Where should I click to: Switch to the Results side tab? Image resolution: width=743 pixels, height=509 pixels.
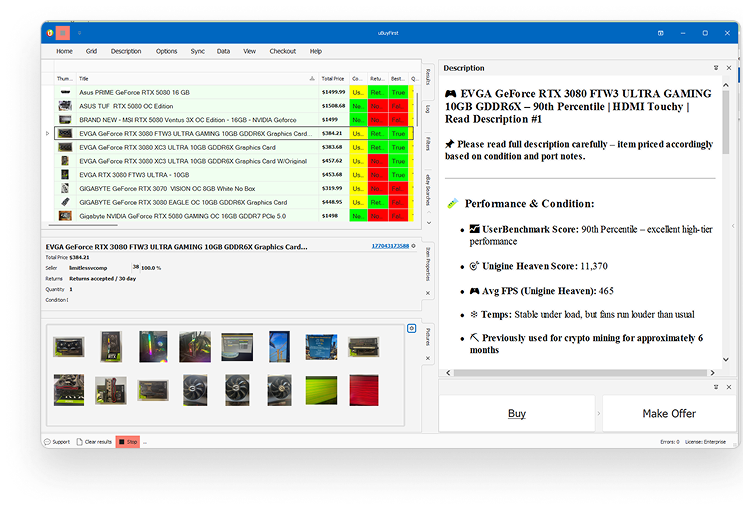pyautogui.click(x=428, y=76)
